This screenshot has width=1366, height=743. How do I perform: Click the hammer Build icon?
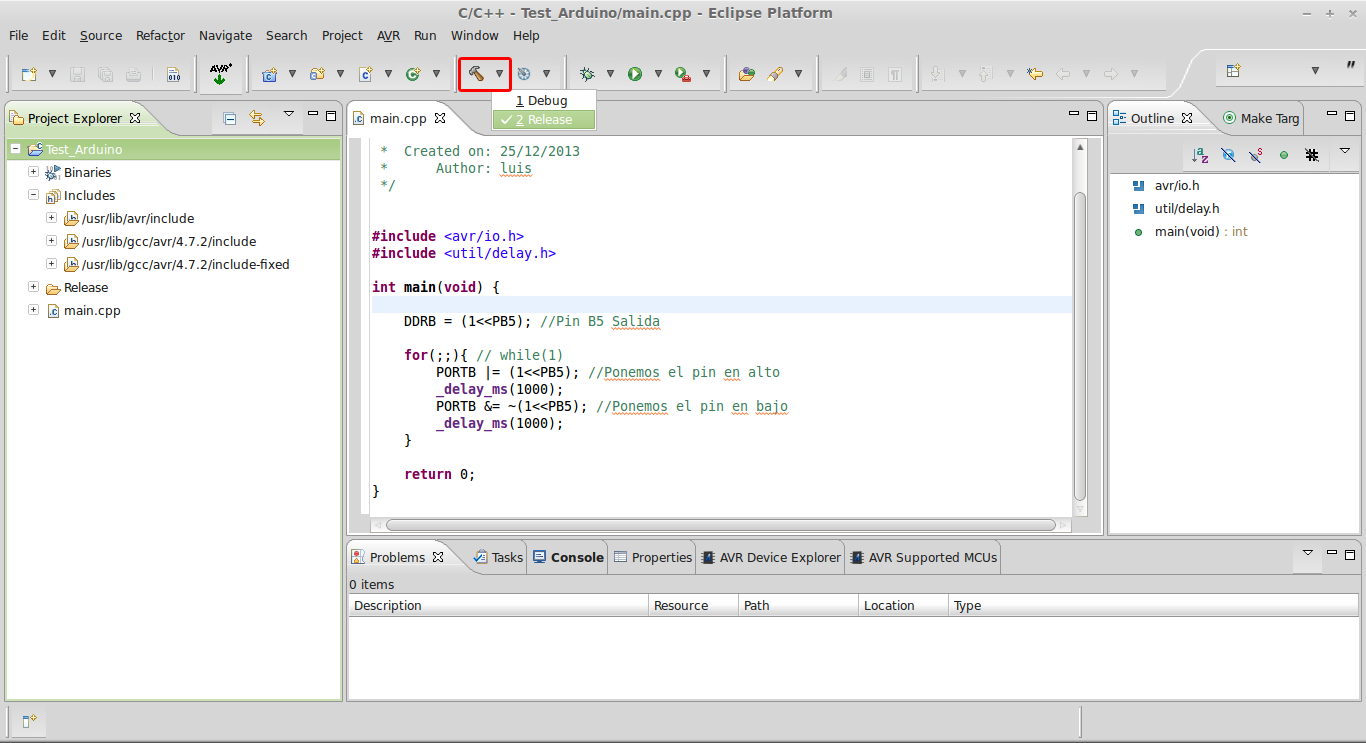coord(476,74)
